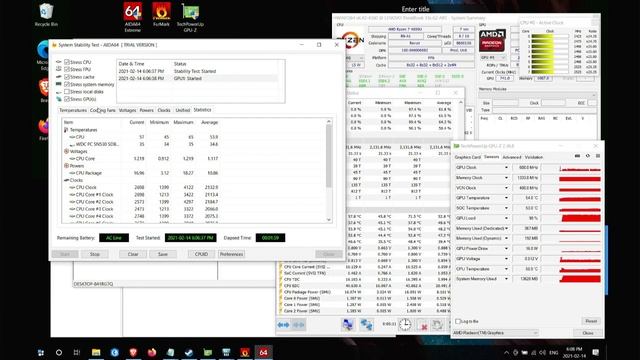Screen dimensions: 640x360
Task: Click HWiNFO clock reset icon
Action: [405, 324]
